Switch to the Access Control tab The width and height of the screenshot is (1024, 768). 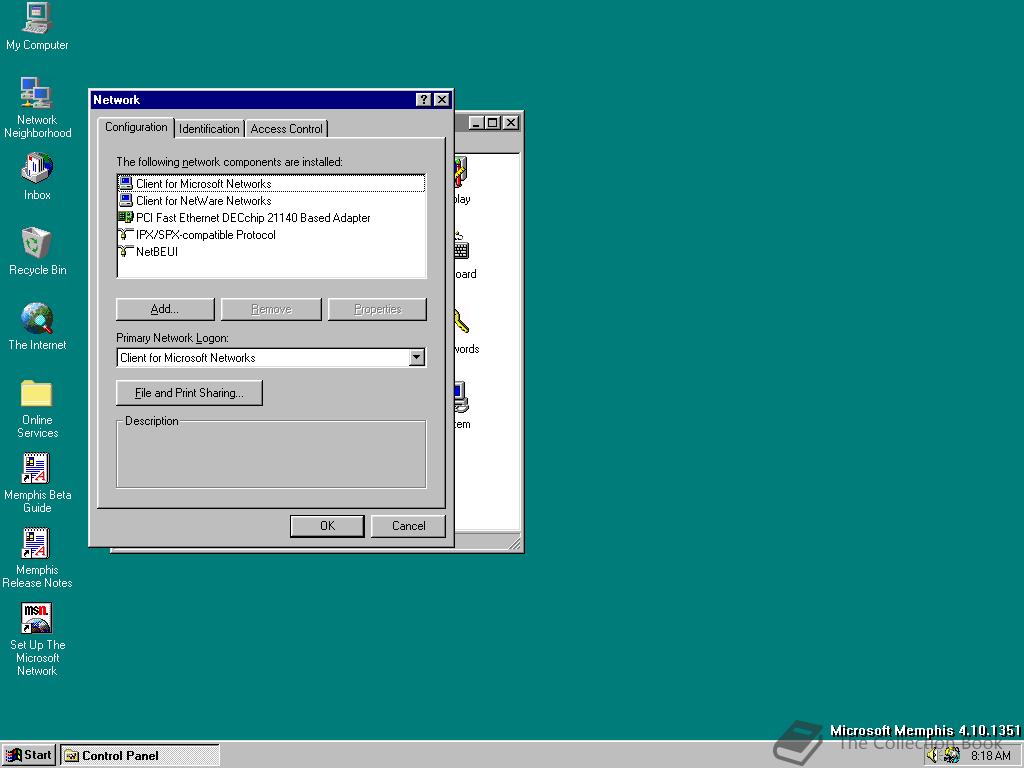[286, 128]
